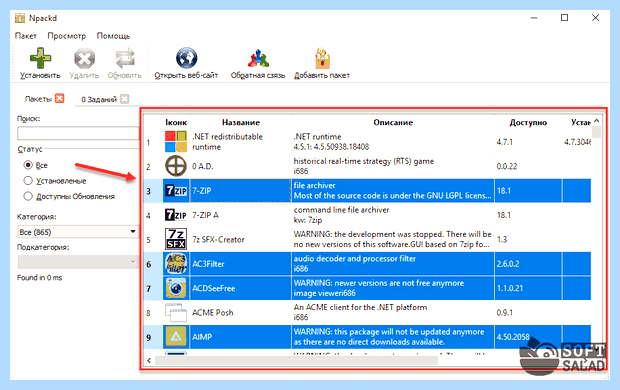The width and height of the screenshot is (620, 390).
Task: Click the AC3Filter package icon
Action: [176, 264]
